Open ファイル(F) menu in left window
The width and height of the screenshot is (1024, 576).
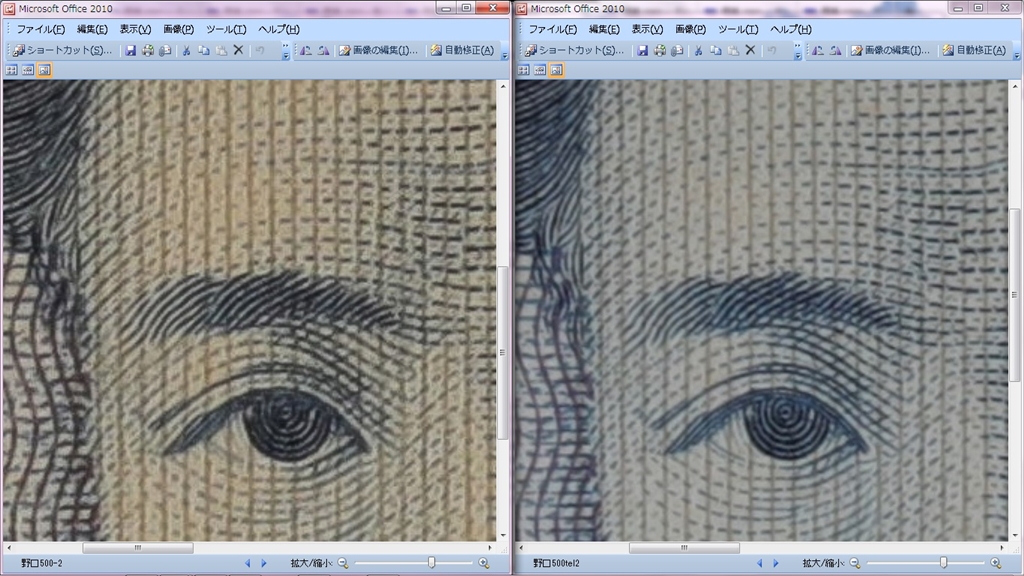point(40,29)
